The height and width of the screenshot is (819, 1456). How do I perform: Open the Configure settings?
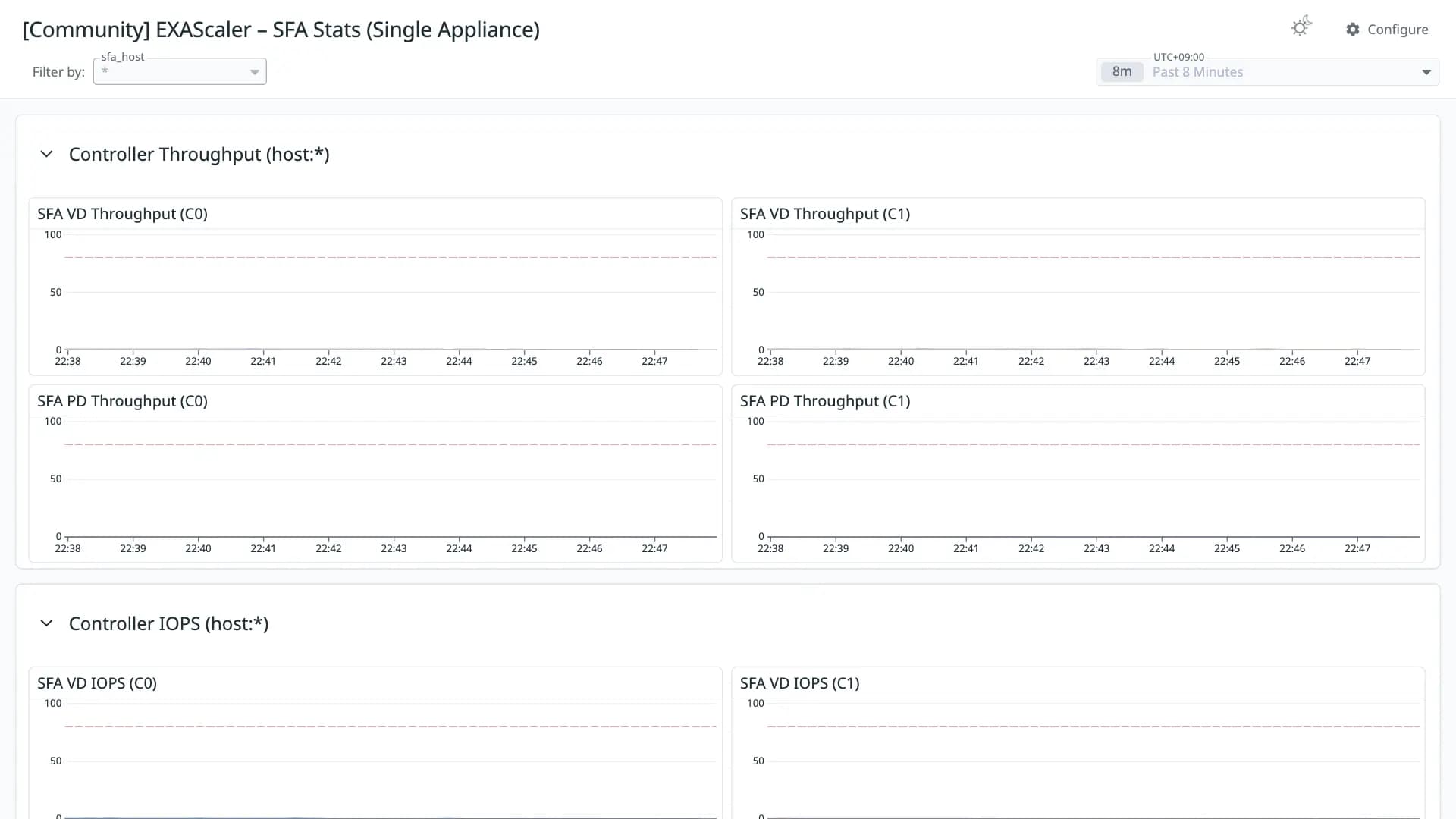click(1387, 30)
